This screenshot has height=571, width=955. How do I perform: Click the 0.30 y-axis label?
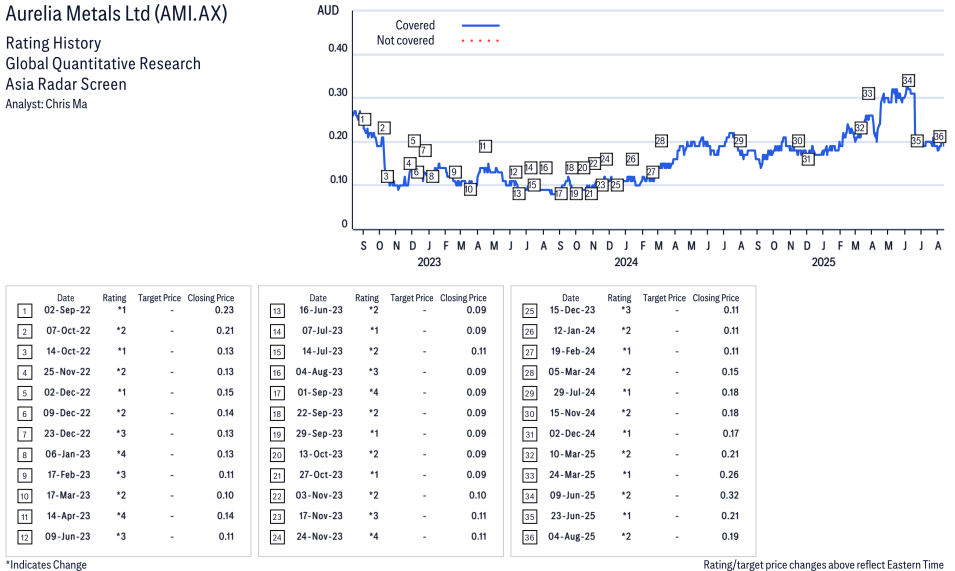338,93
